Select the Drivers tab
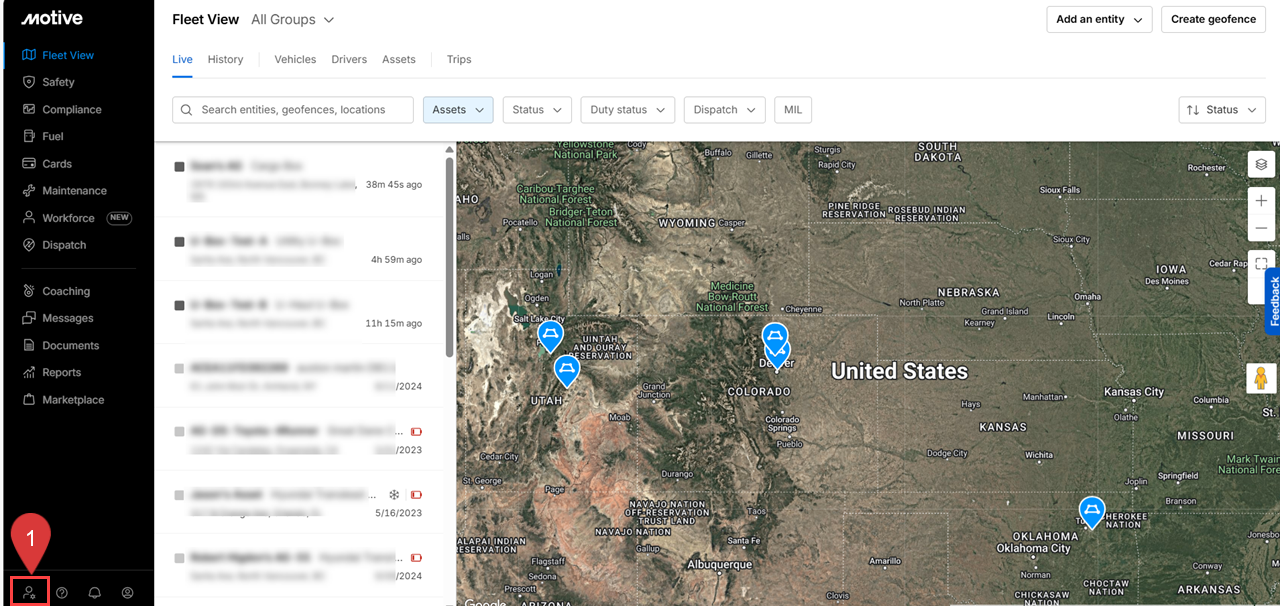Screen dimensions: 1280x606 [x=349, y=59]
